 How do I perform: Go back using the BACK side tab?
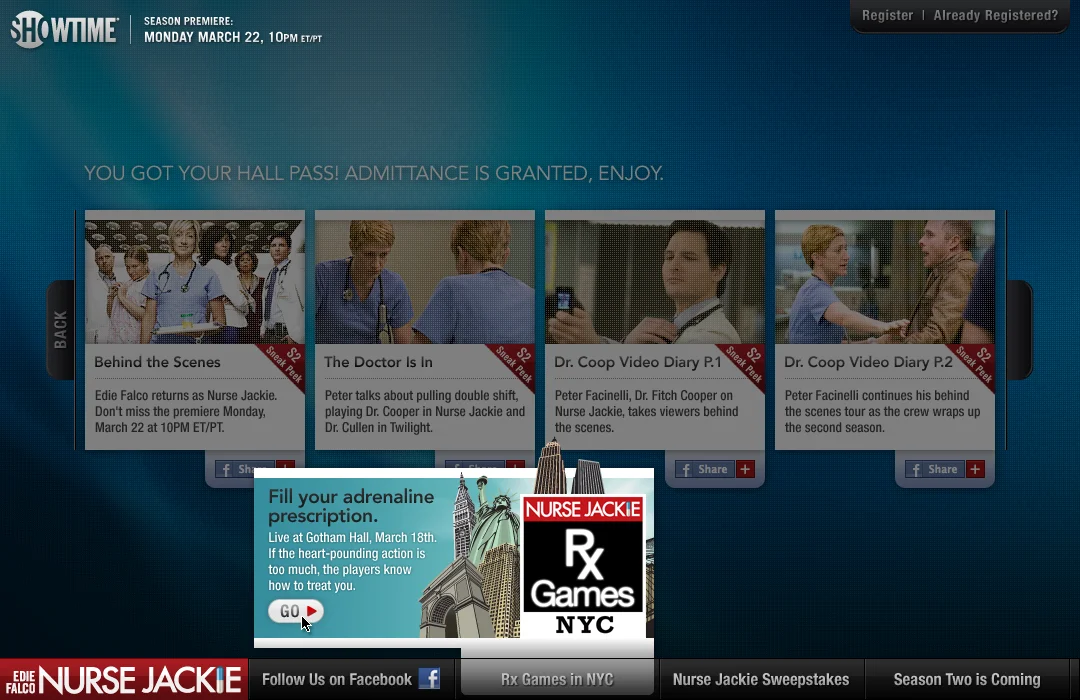click(61, 329)
